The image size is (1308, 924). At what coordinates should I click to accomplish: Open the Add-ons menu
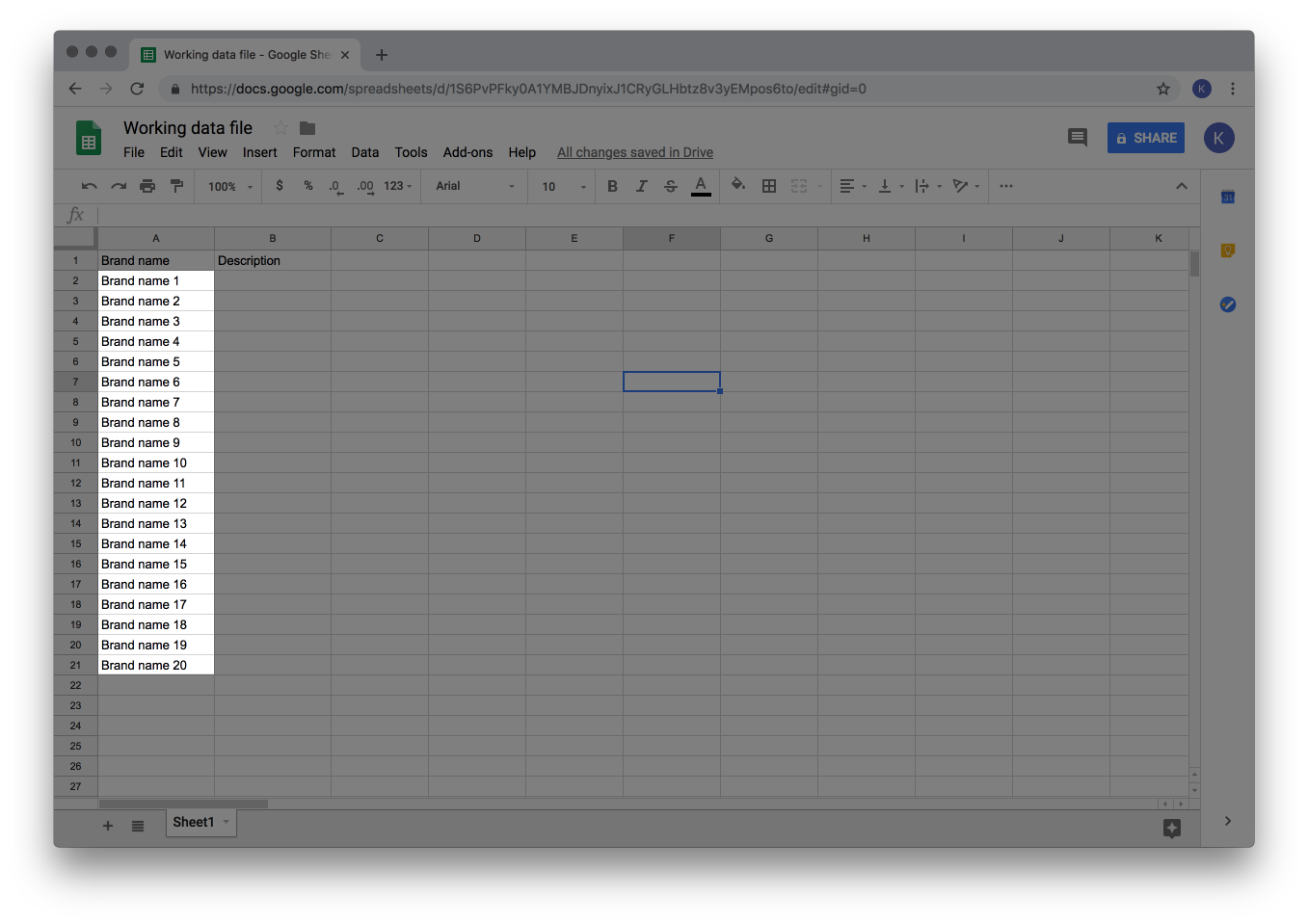pyautogui.click(x=467, y=152)
